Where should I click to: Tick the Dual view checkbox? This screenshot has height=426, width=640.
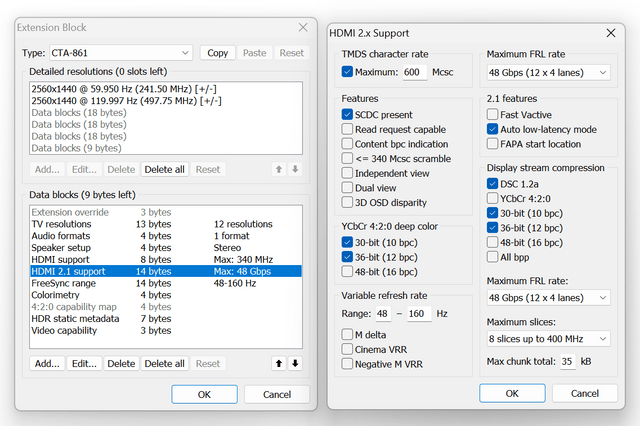(347, 188)
